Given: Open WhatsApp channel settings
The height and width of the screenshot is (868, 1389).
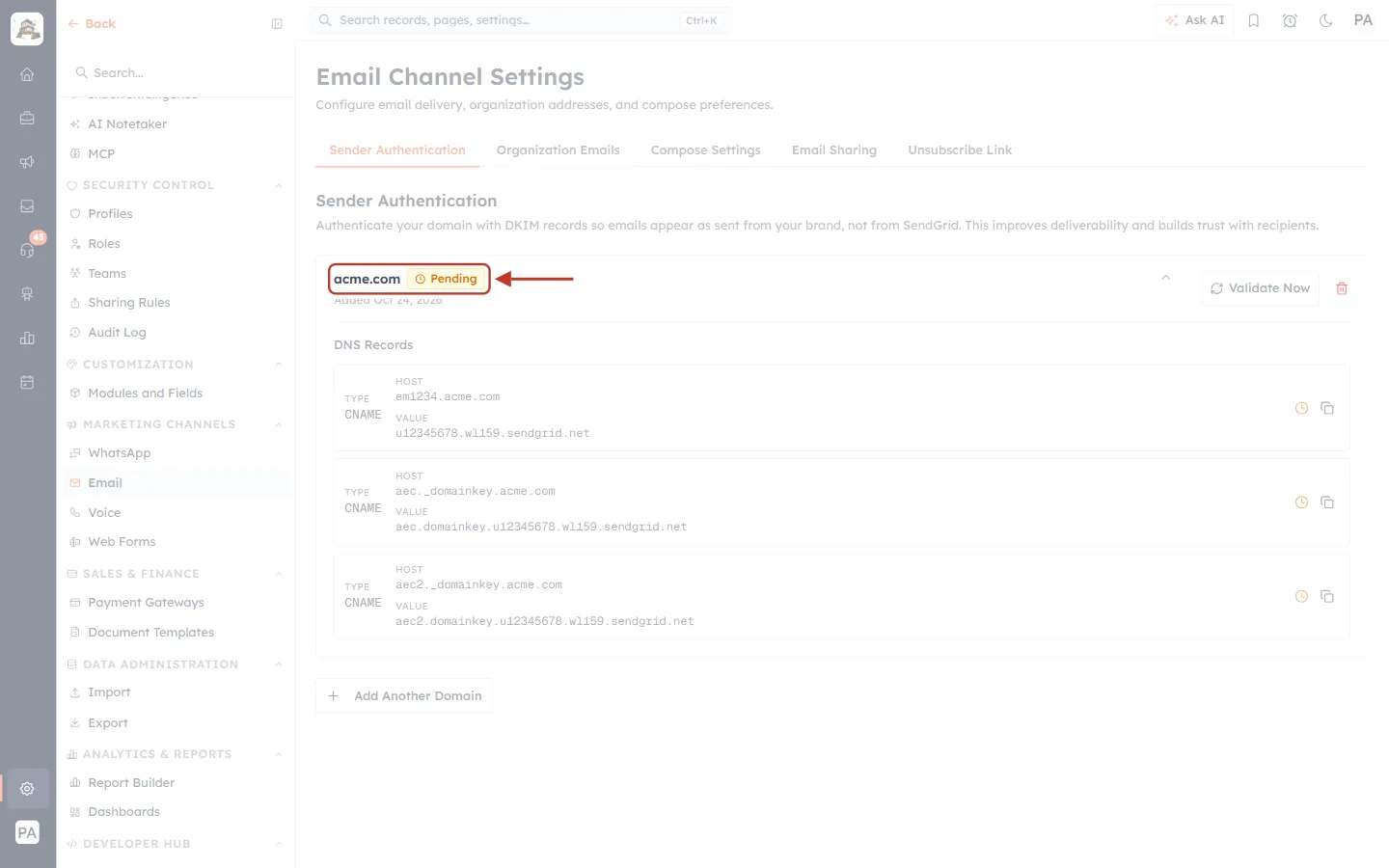Looking at the screenshot, I should pyautogui.click(x=119, y=453).
